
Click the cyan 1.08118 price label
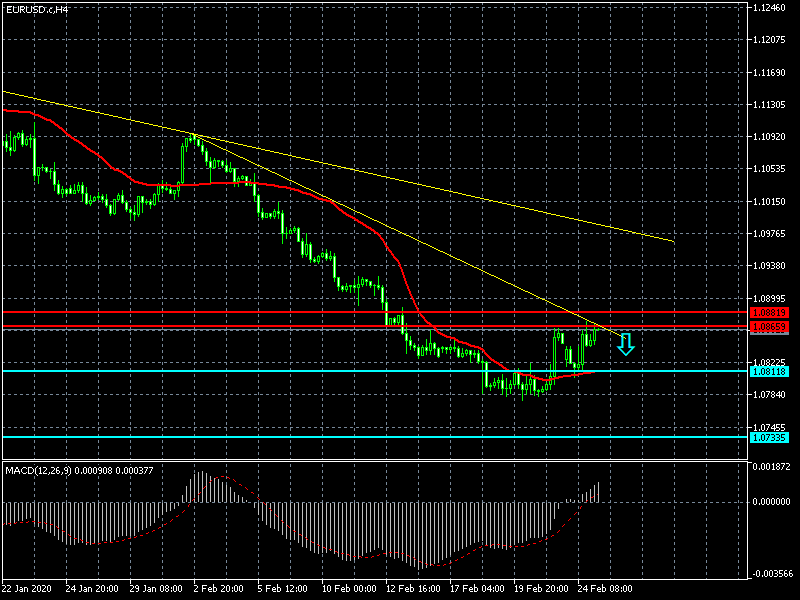pos(769,371)
